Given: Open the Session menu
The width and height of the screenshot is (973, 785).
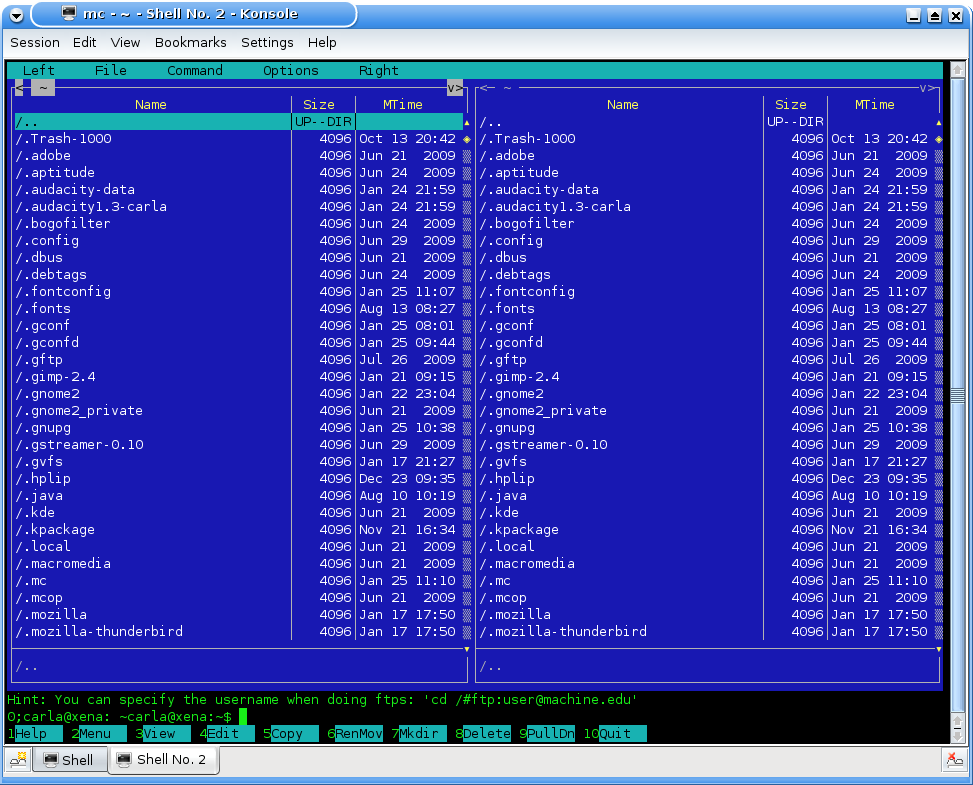Looking at the screenshot, I should coord(35,42).
